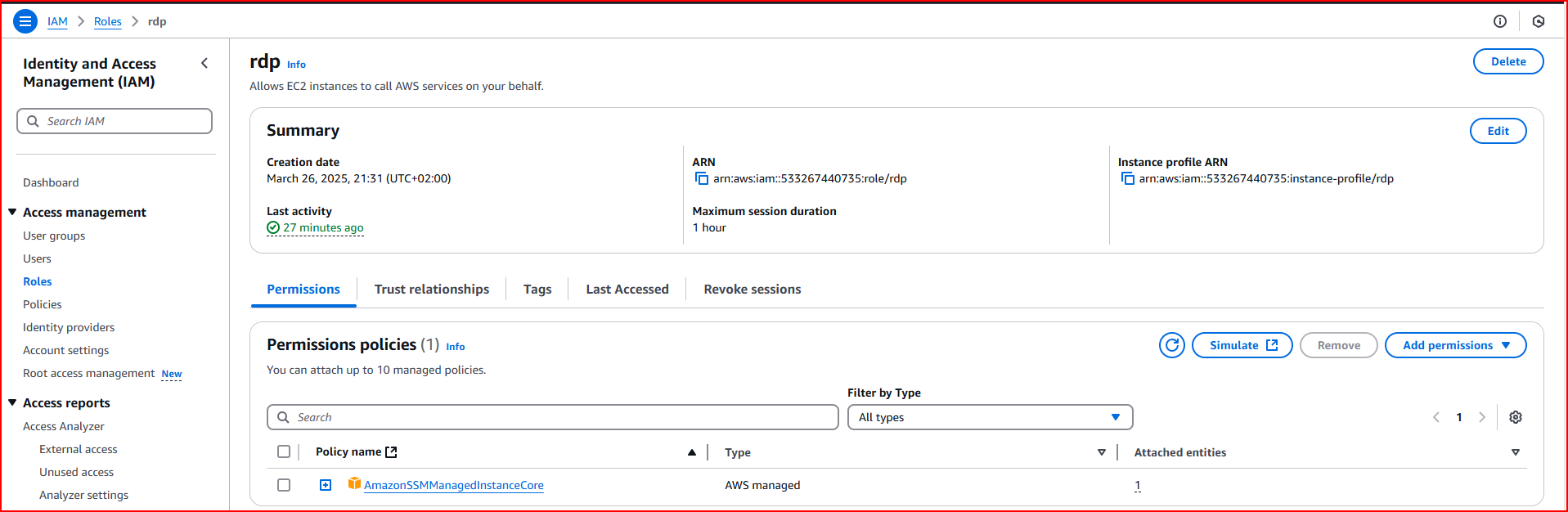Sort by Policy name ascending arrow
The height and width of the screenshot is (512, 1568).
692,452
